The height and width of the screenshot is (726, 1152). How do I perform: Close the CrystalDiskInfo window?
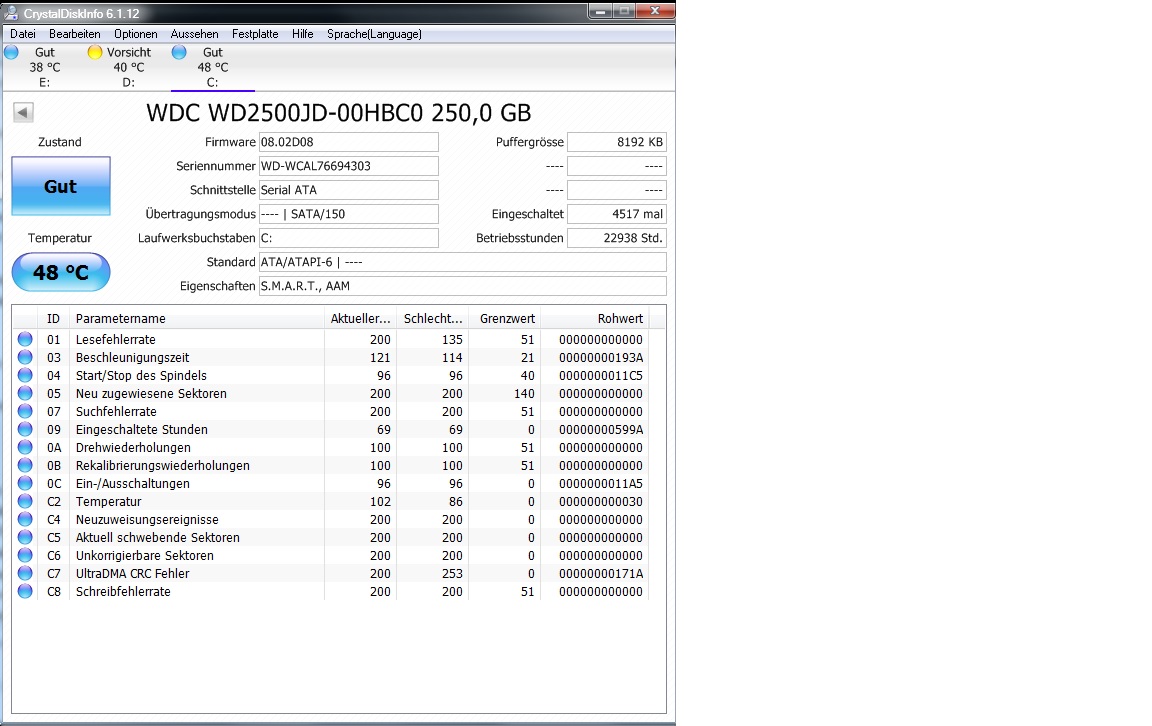point(655,11)
